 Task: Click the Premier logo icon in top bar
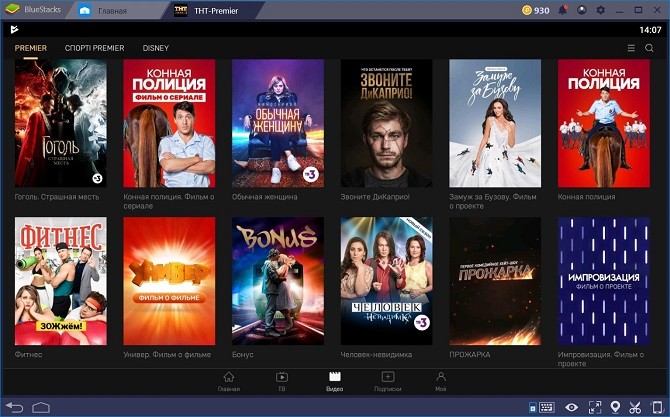15,29
